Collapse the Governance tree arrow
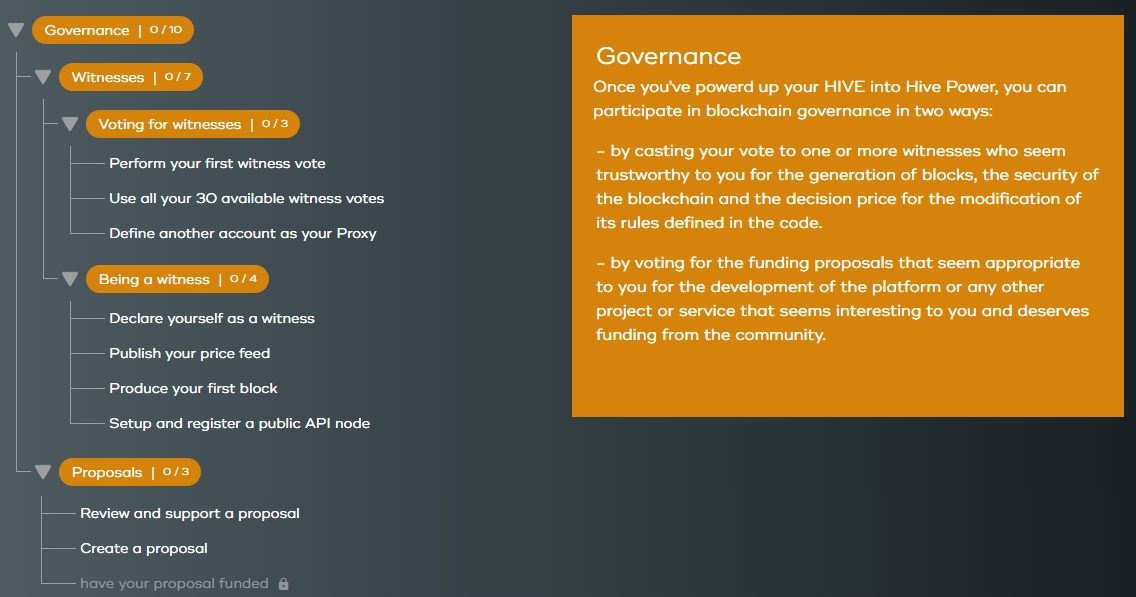Viewport: 1136px width, 597px height. (16, 30)
